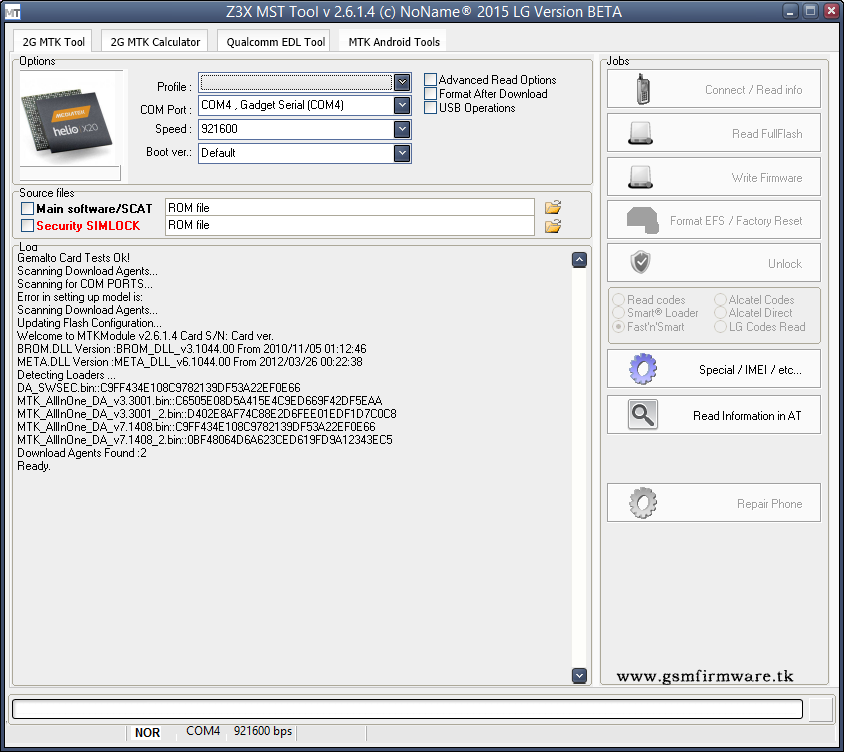
Task: Expand the COM Port dropdown arrow
Action: (402, 105)
